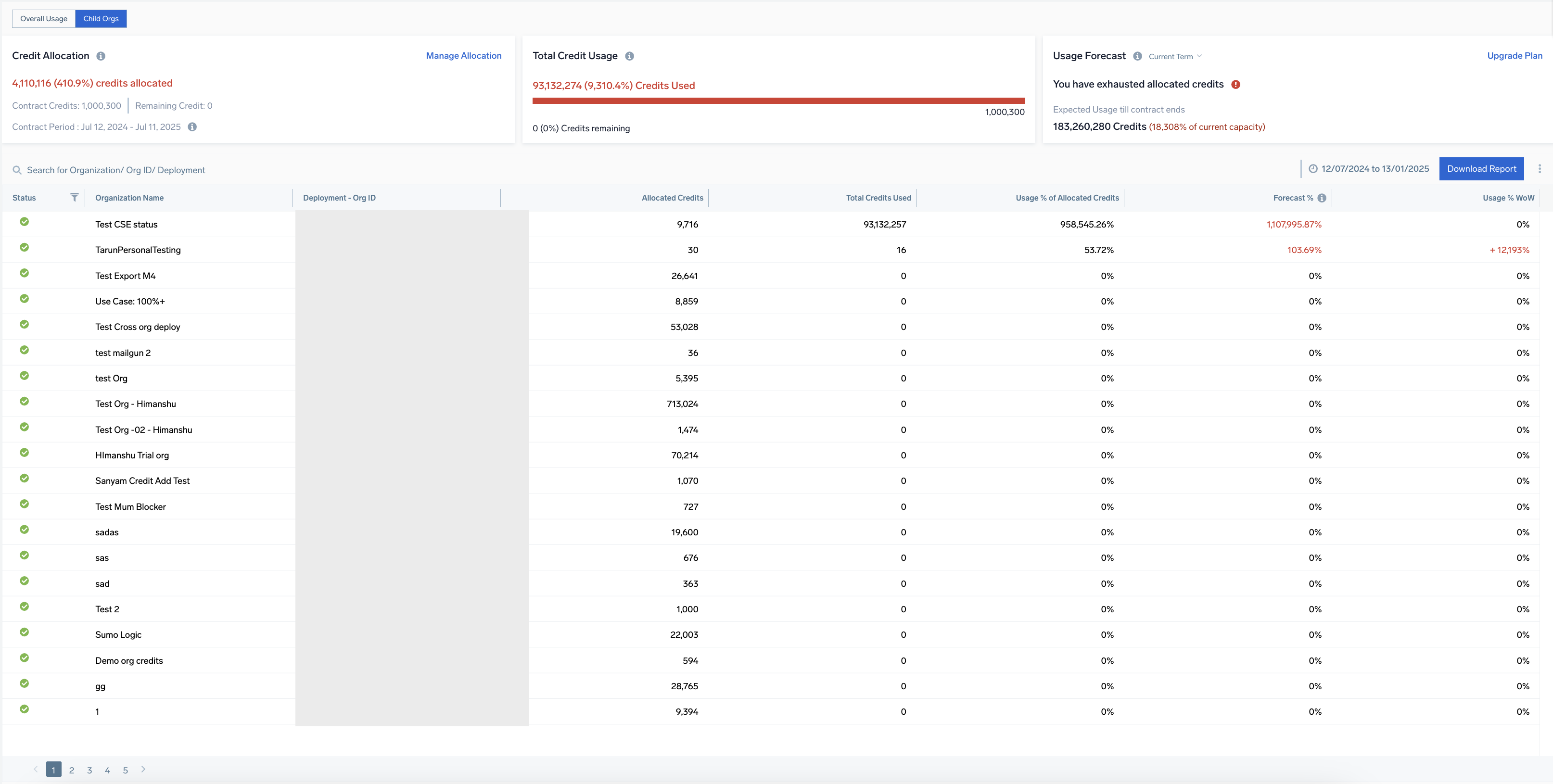Click organization name Test CSE status
This screenshot has height=784, width=1553.
tap(126, 224)
